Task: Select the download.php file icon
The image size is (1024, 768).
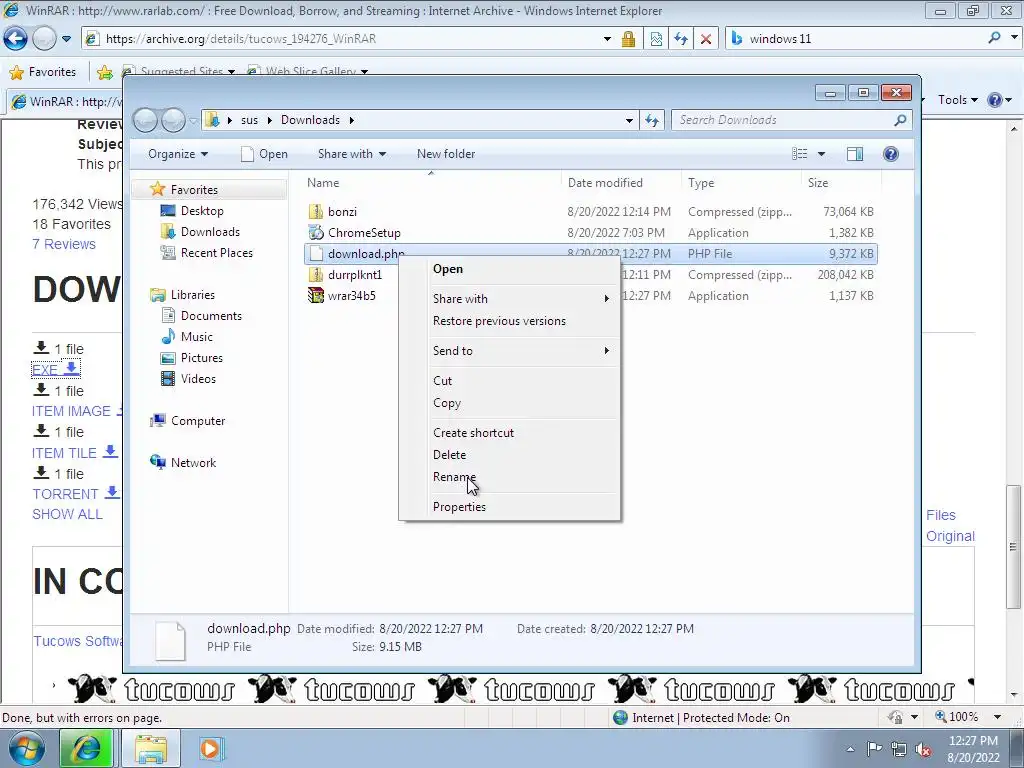Action: [316, 253]
